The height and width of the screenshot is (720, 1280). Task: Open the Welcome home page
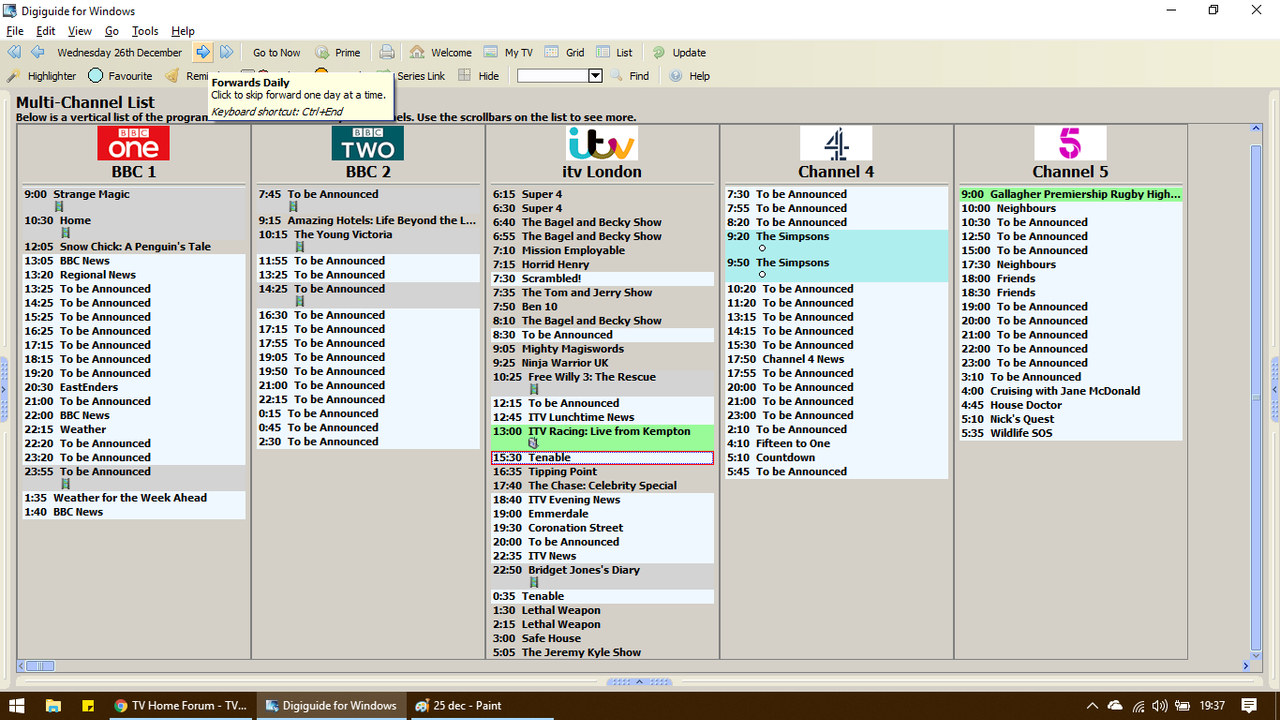pyautogui.click(x=440, y=53)
